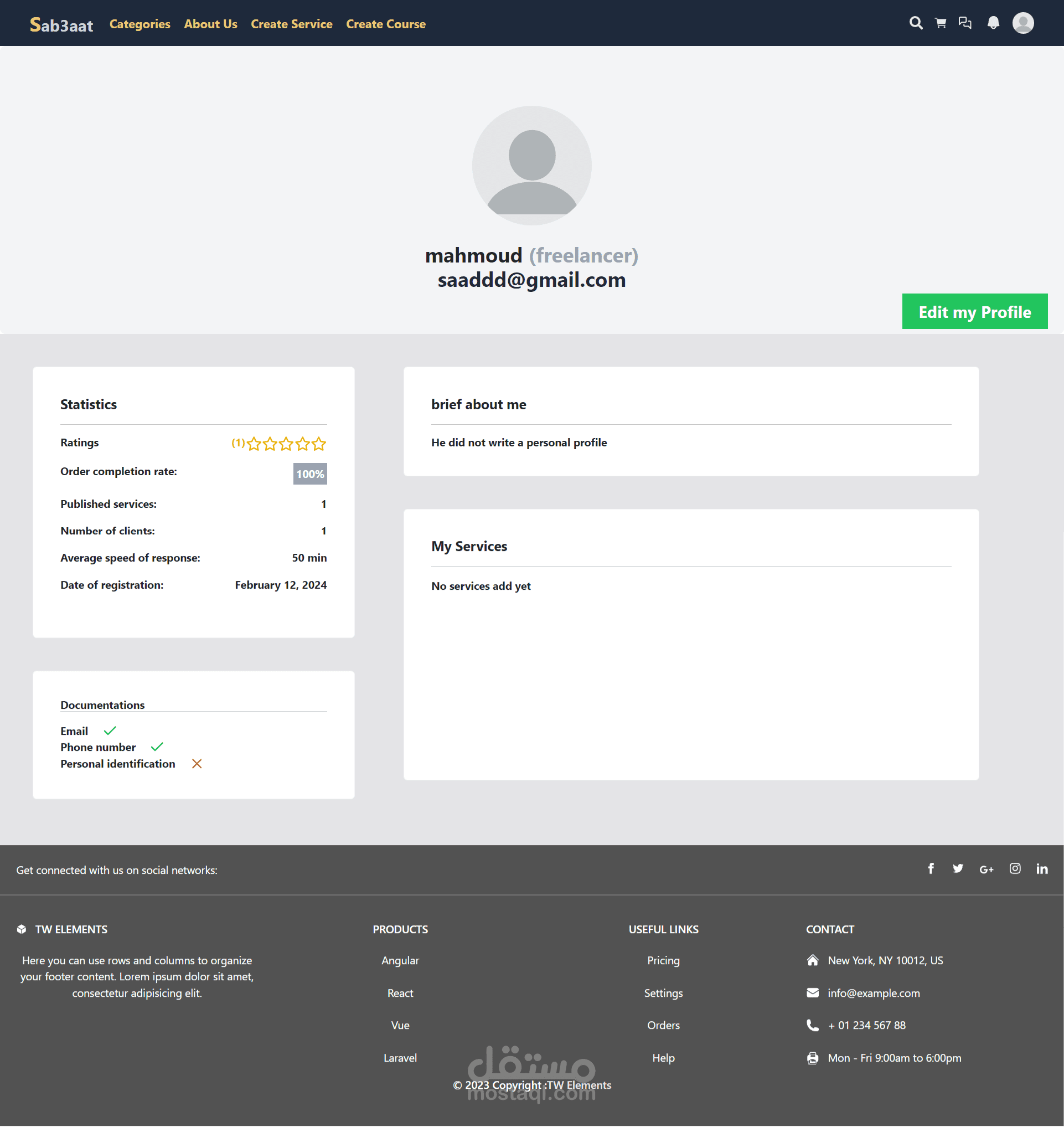
Task: Open the shopping cart icon
Action: 941,23
